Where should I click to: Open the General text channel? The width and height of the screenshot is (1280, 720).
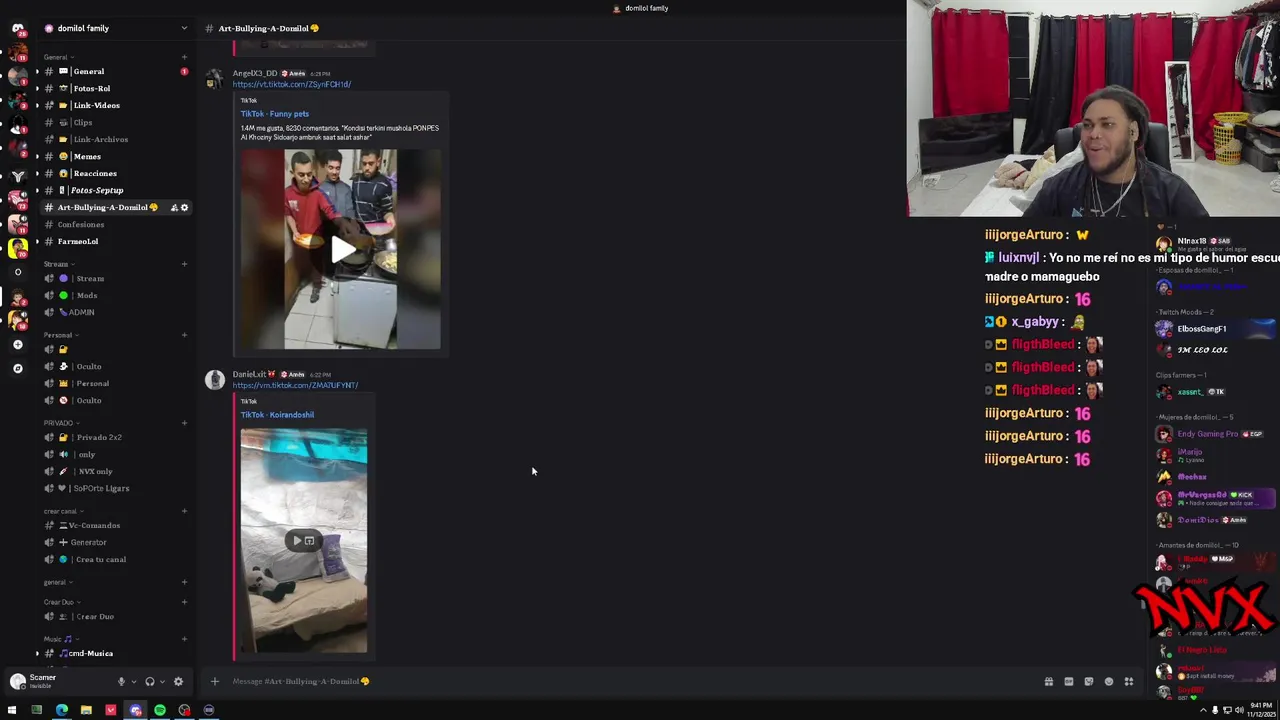pyautogui.click(x=114, y=71)
